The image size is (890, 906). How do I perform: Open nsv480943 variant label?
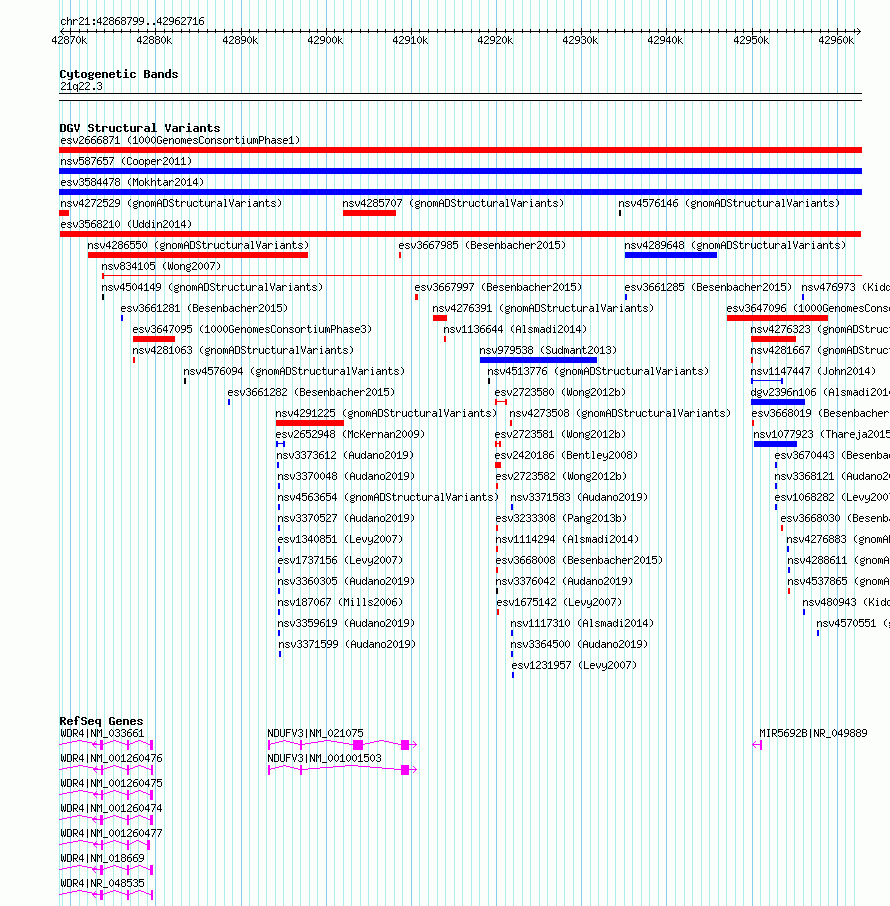pos(846,602)
